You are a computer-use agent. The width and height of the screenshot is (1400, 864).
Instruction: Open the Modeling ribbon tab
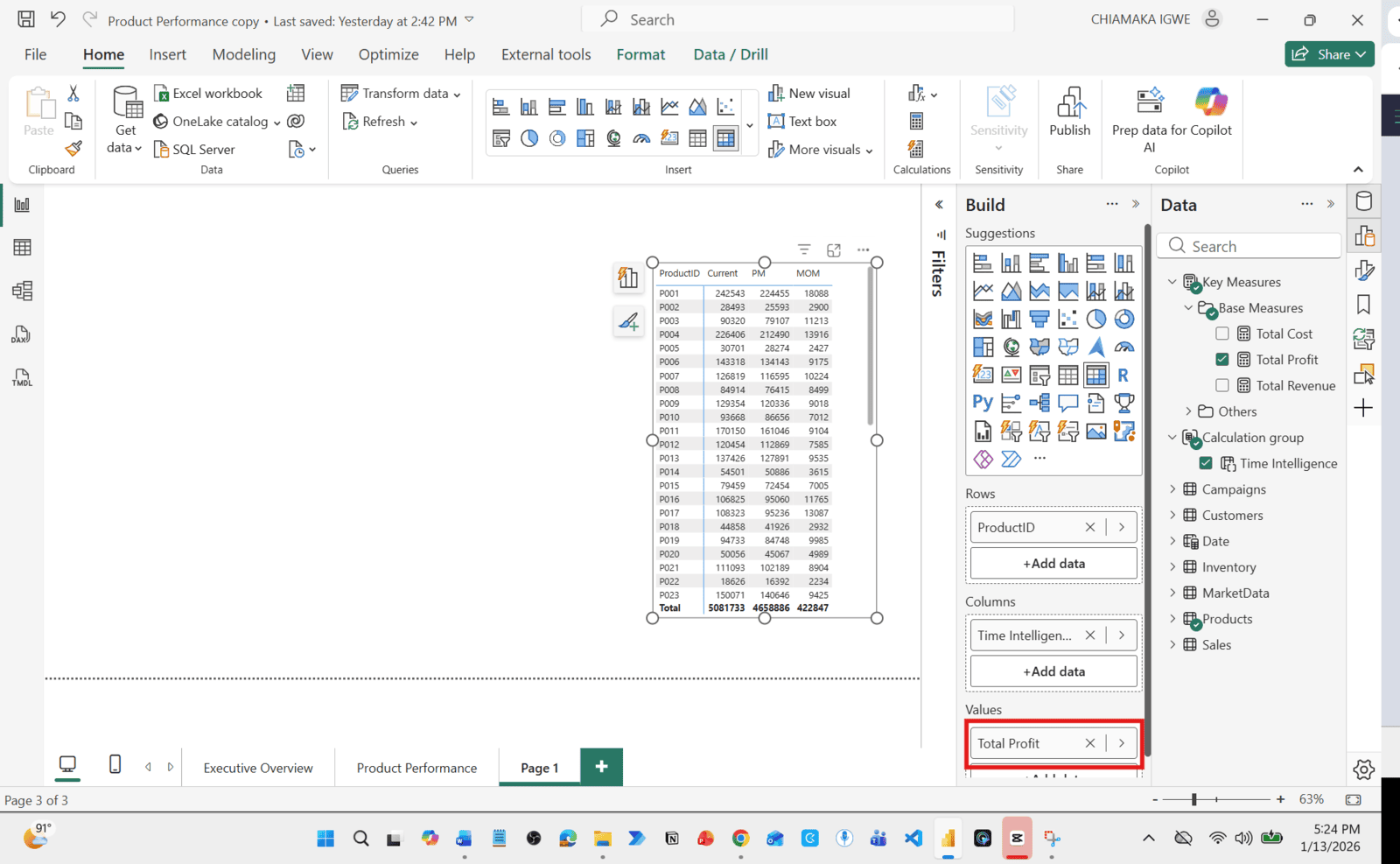[x=243, y=54]
